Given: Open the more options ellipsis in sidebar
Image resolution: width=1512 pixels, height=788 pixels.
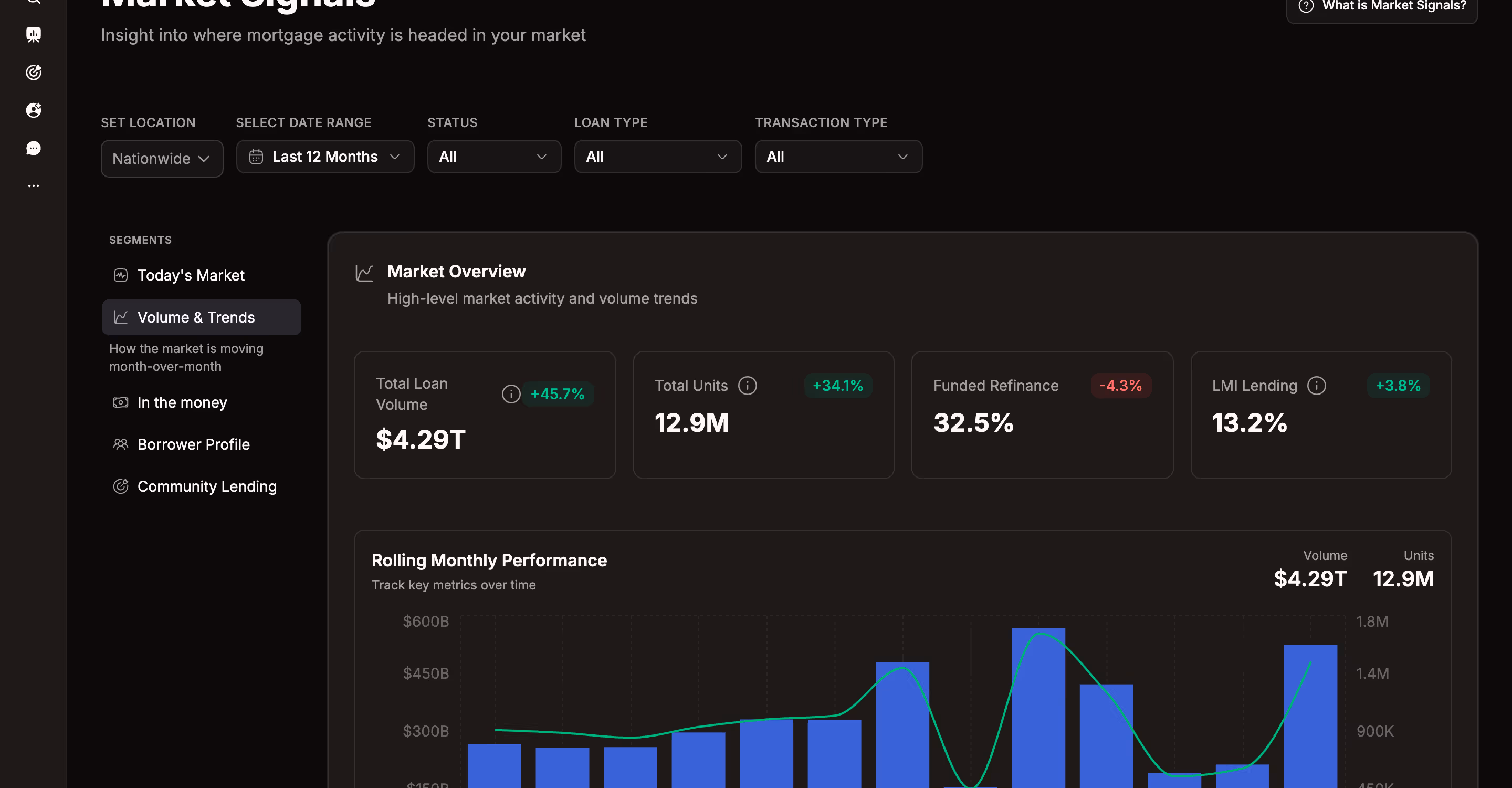Looking at the screenshot, I should (x=34, y=185).
